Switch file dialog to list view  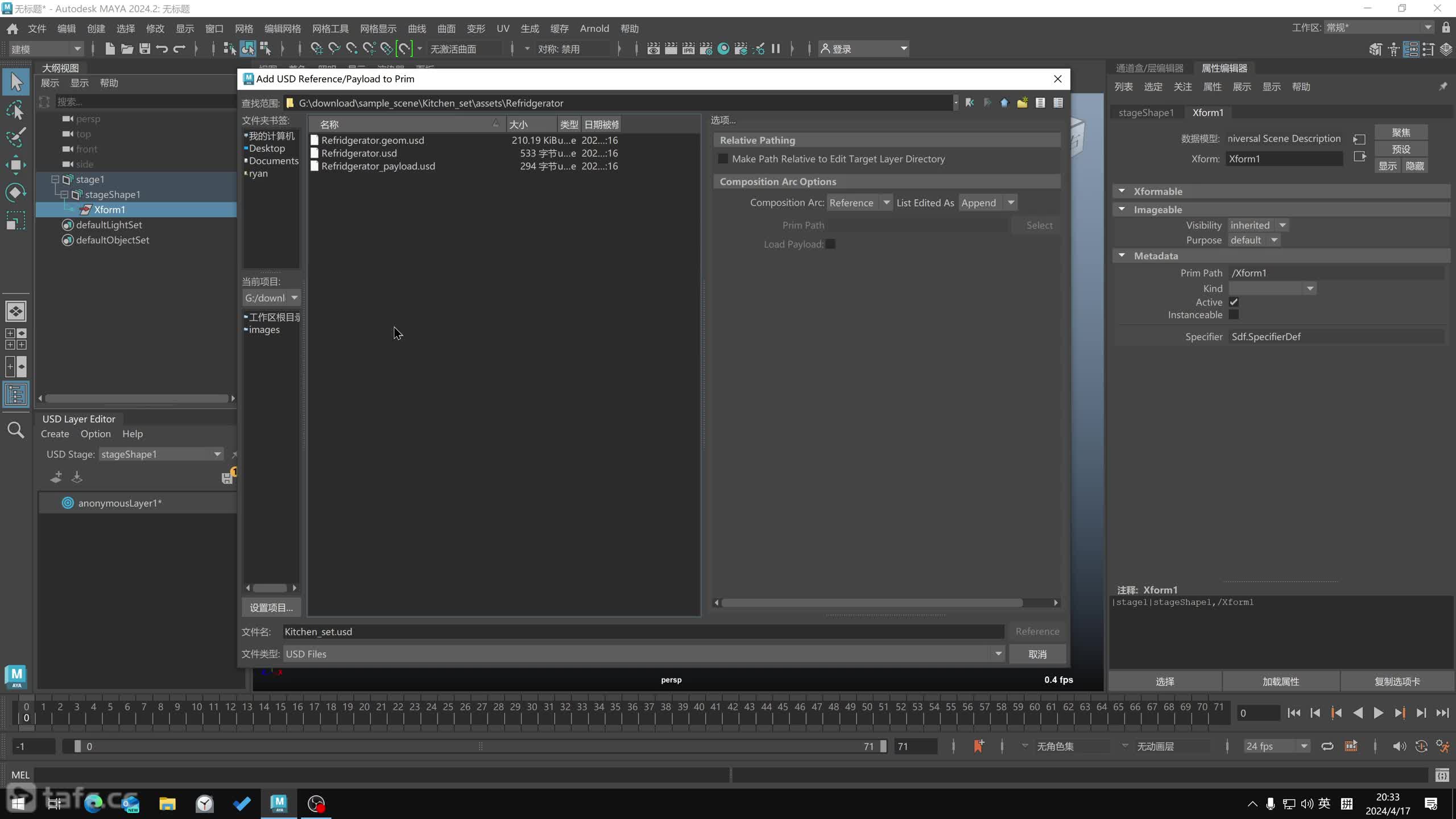[1040, 103]
